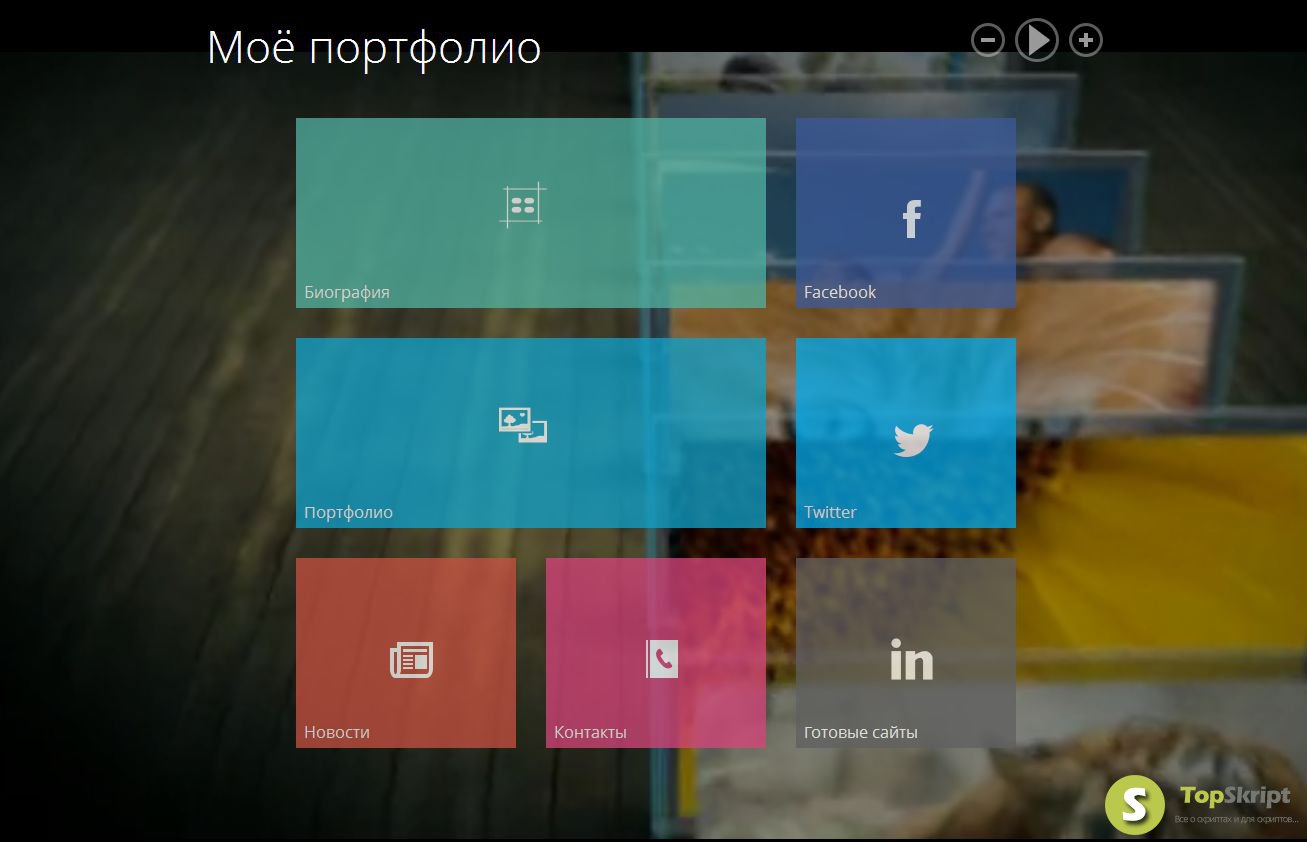Open the Готовые сайты tile label
The width and height of the screenshot is (1307, 842).
[x=861, y=732]
